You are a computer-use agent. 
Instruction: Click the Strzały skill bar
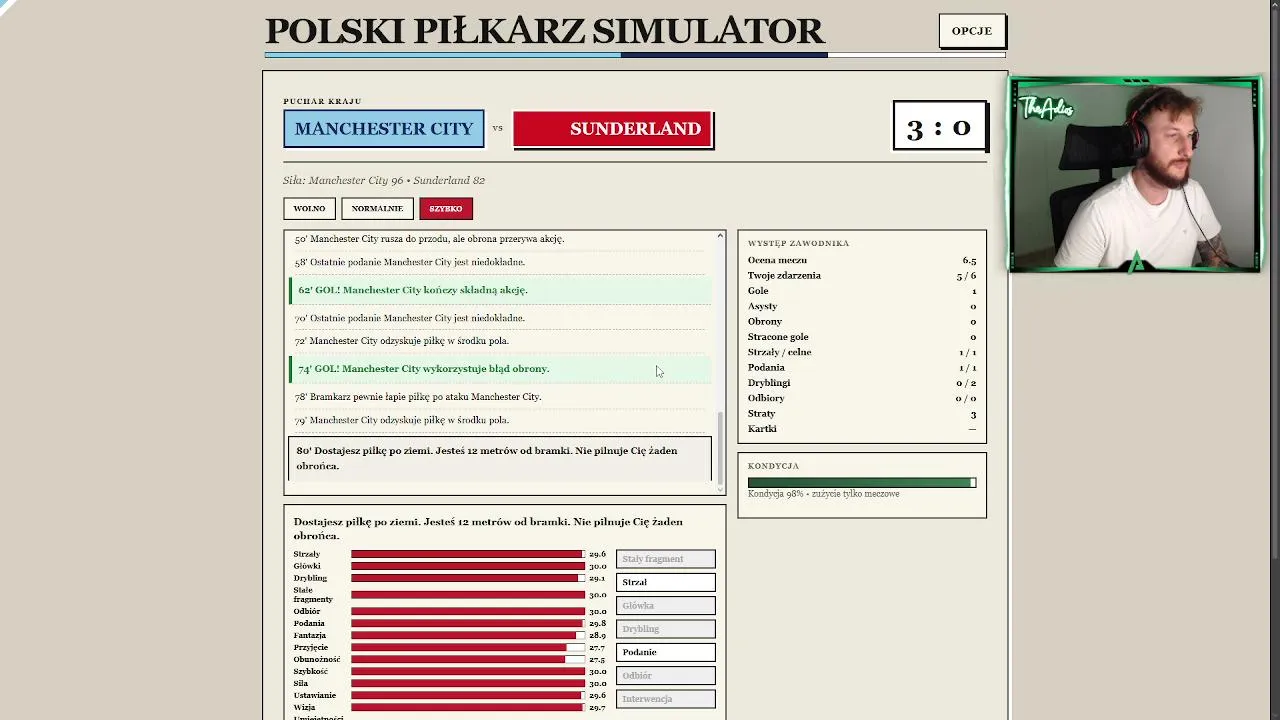[x=468, y=554]
